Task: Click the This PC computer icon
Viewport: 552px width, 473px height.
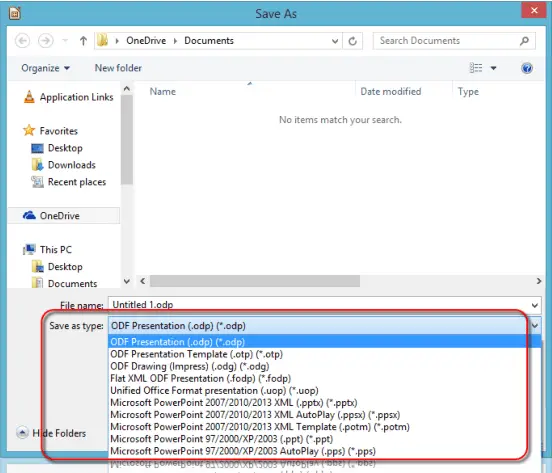Action: pyautogui.click(x=30, y=250)
